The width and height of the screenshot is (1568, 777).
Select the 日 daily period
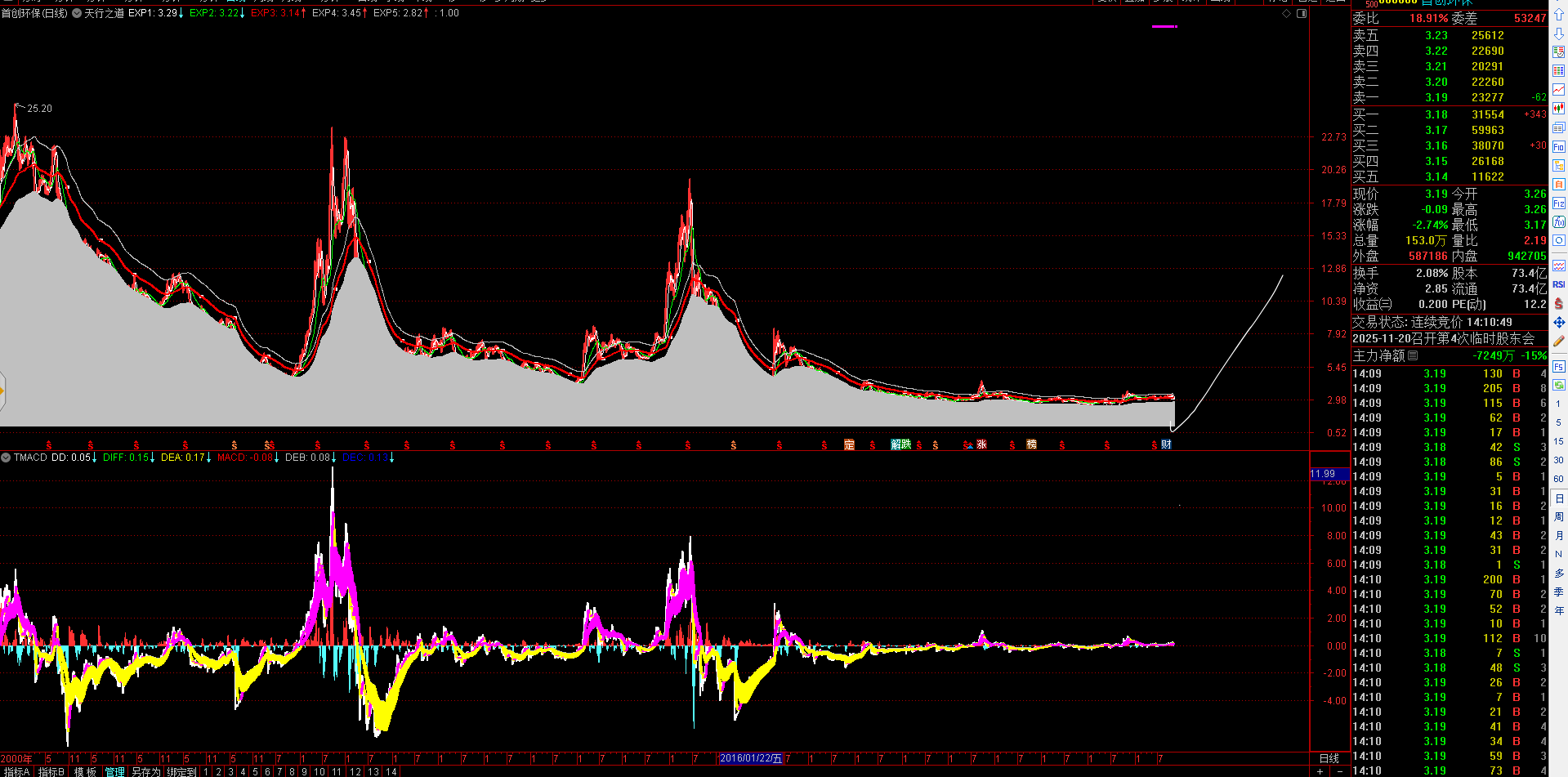[1558, 498]
